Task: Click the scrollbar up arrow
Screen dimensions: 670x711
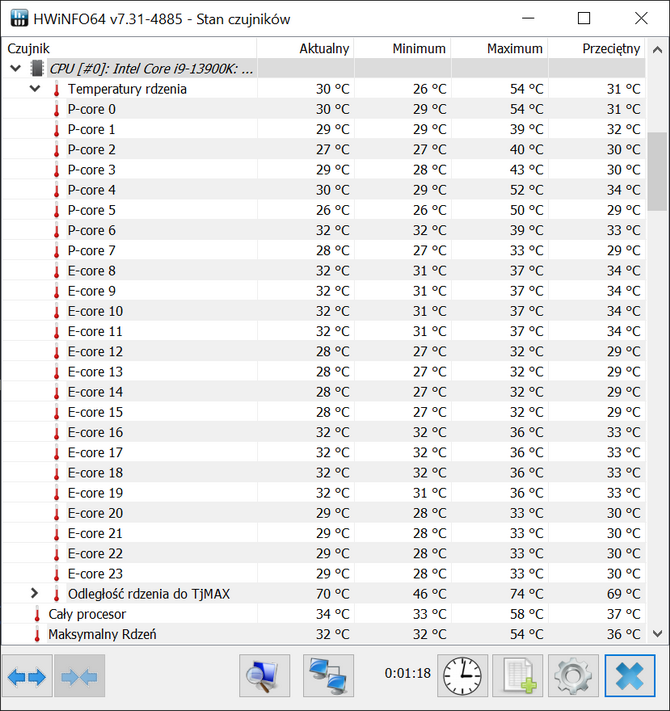Action: [x=657, y=49]
